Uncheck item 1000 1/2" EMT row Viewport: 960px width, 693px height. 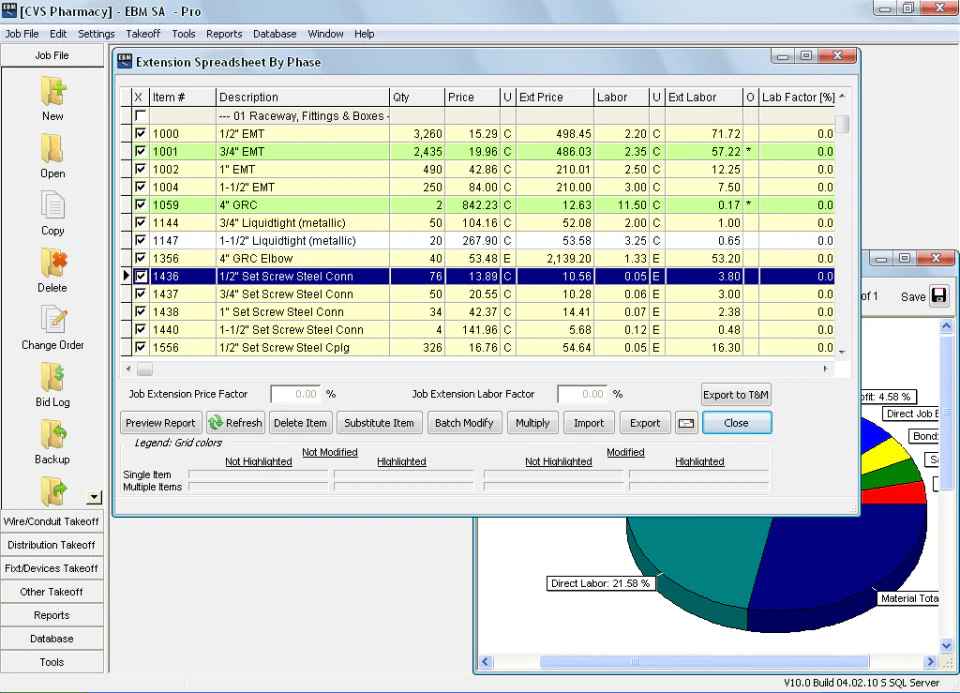click(x=140, y=133)
